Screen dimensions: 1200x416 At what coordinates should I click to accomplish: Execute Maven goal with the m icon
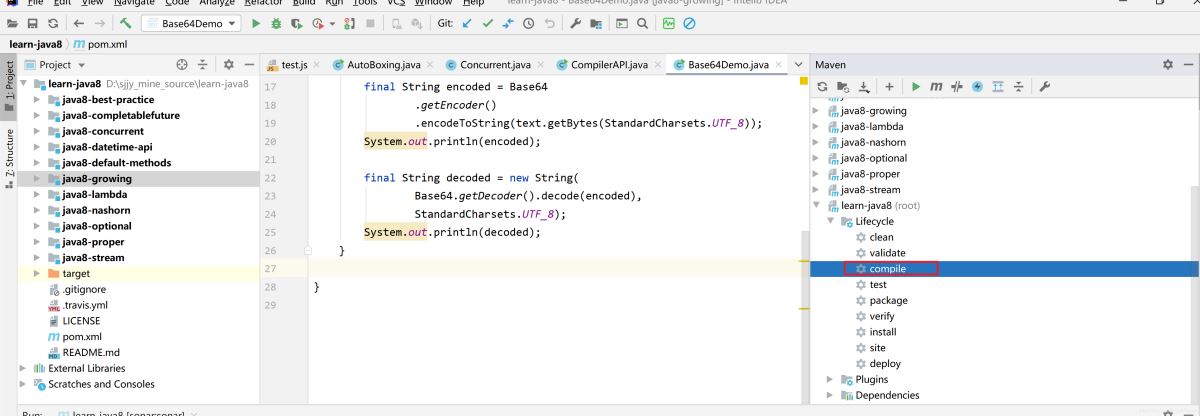(936, 87)
